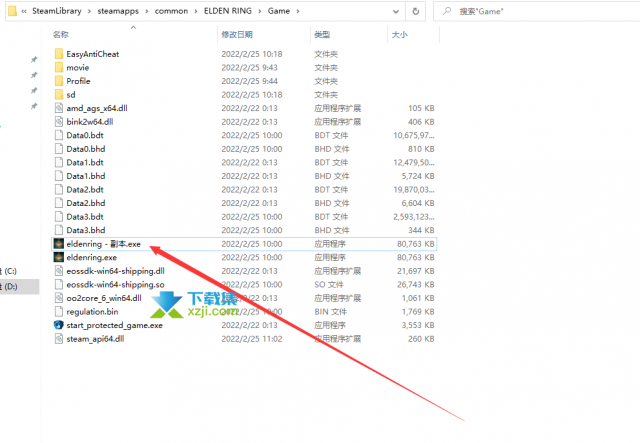The width and height of the screenshot is (640, 443).
Task: Navigate to ELDEN RING breadcrumb
Action: coord(228,11)
